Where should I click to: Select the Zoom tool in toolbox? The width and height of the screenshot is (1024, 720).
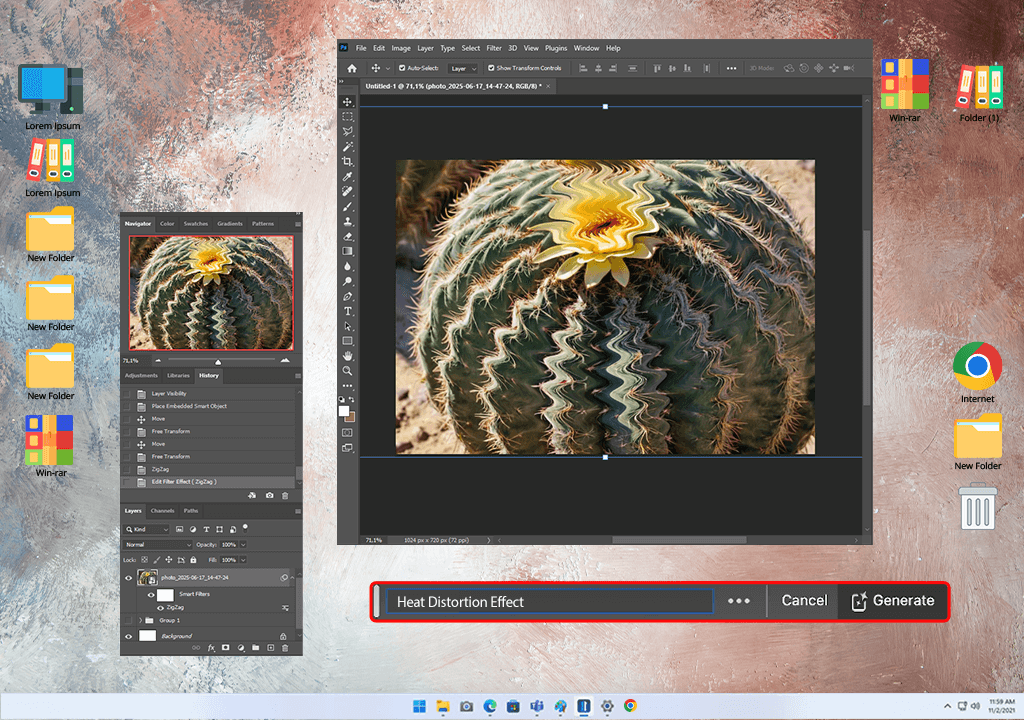point(347,371)
